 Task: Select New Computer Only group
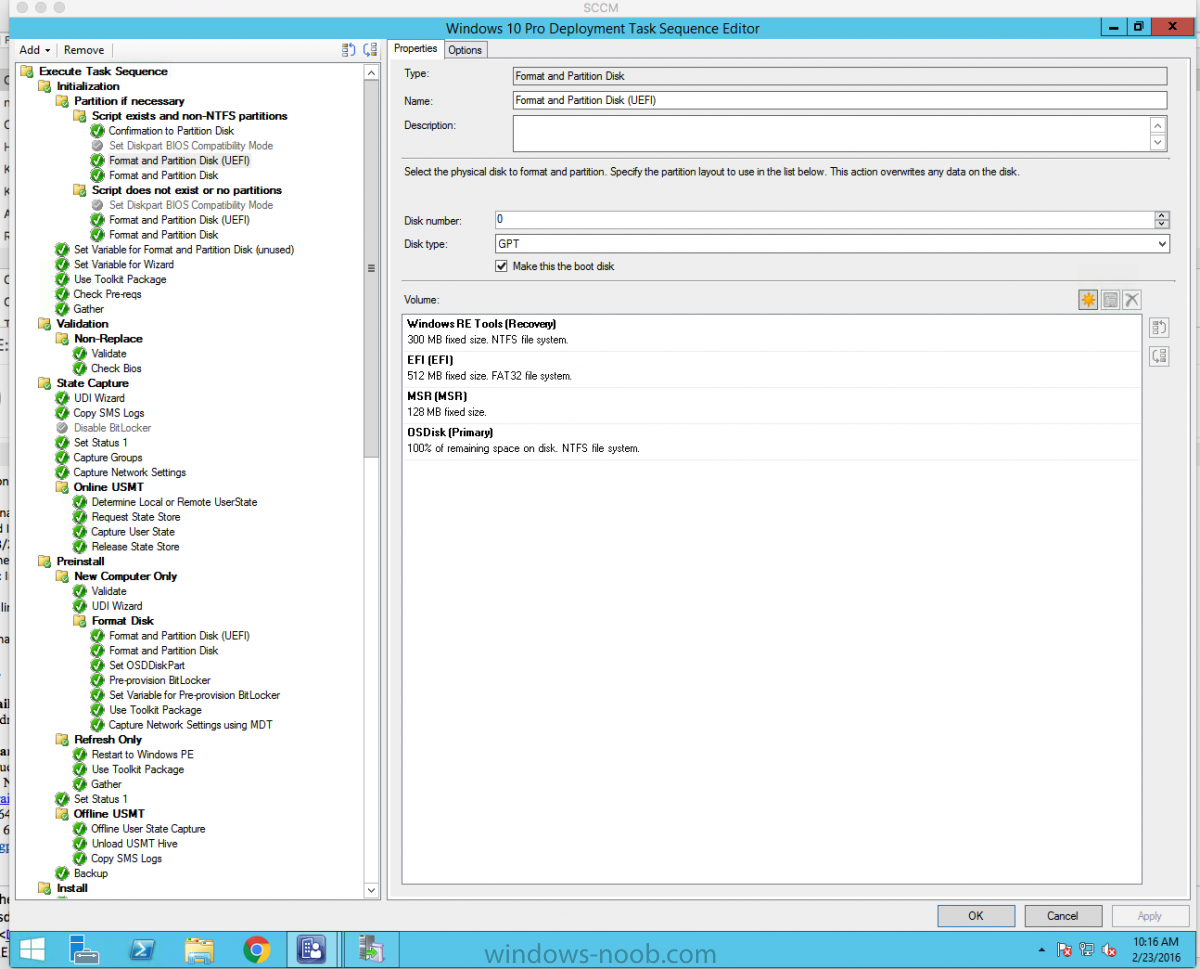pyautogui.click(x=125, y=576)
